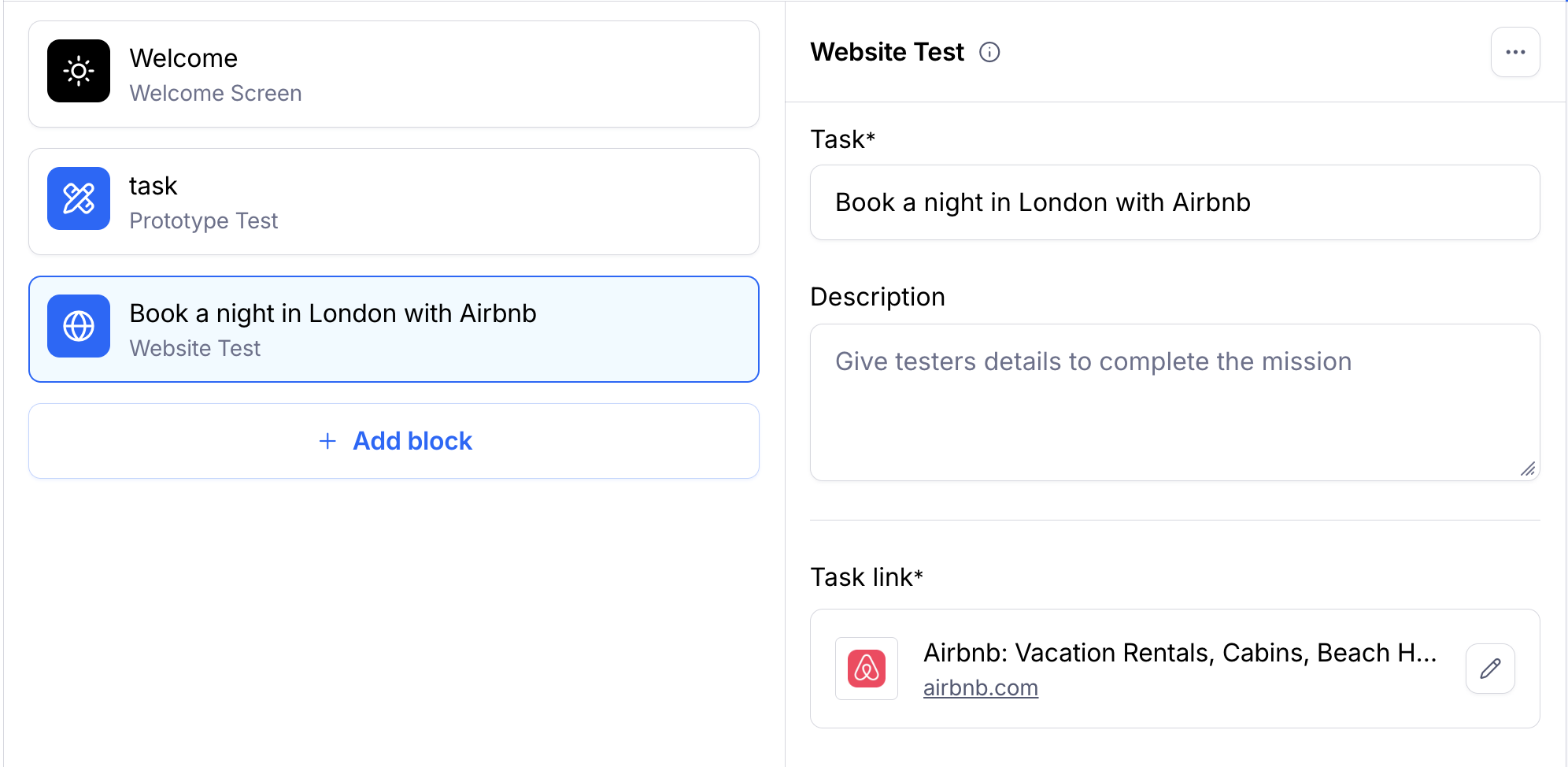Edit task link with pencil icon

[x=1490, y=669]
